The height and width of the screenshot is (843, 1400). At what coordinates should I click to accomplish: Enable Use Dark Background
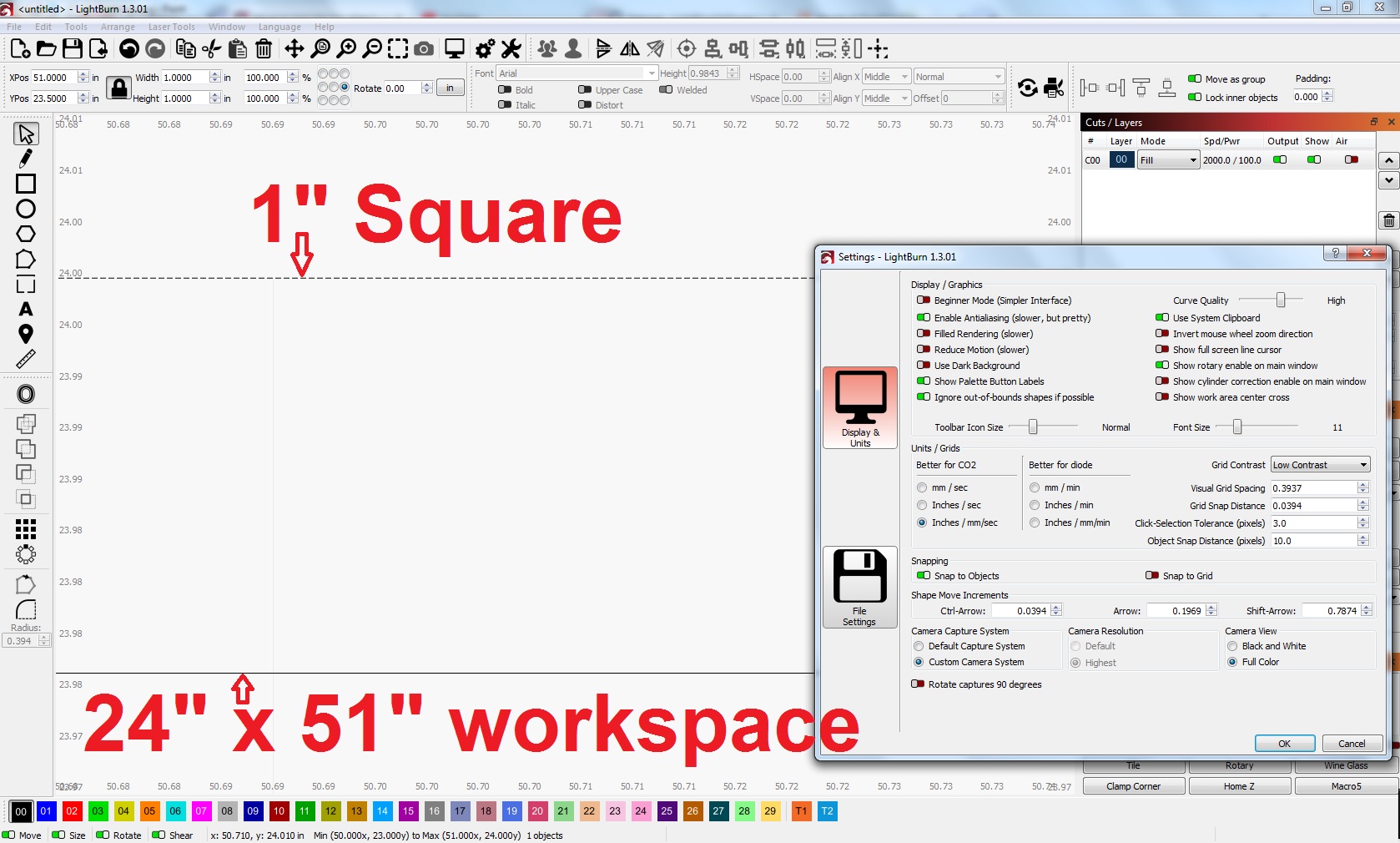[x=924, y=366]
